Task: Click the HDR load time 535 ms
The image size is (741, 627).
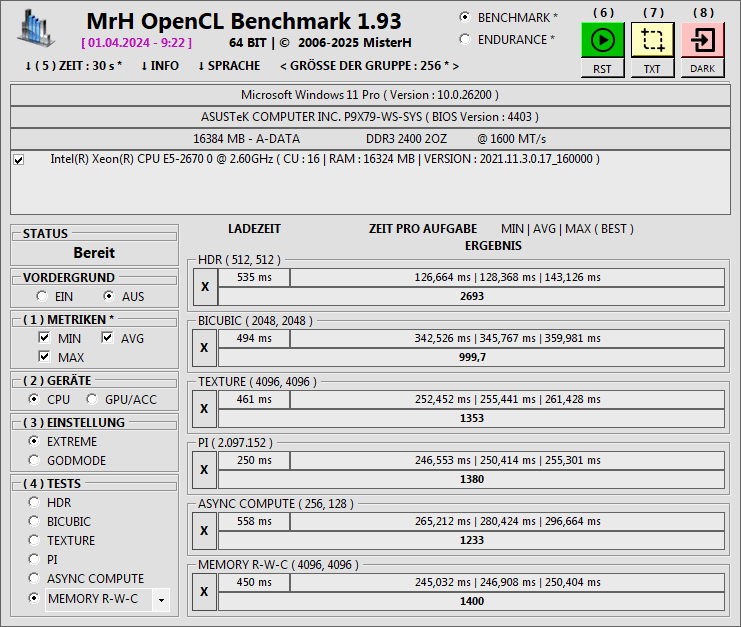Action: click(x=254, y=277)
